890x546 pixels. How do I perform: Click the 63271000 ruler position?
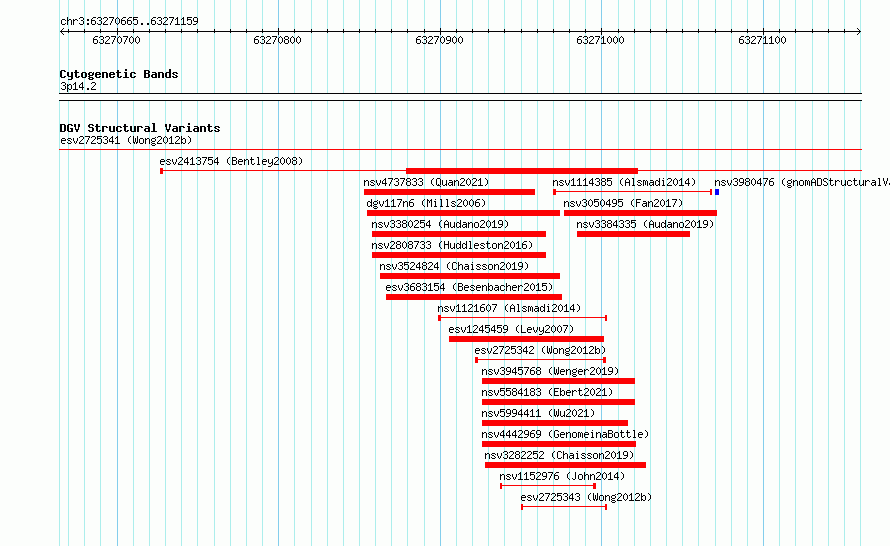[x=601, y=40]
